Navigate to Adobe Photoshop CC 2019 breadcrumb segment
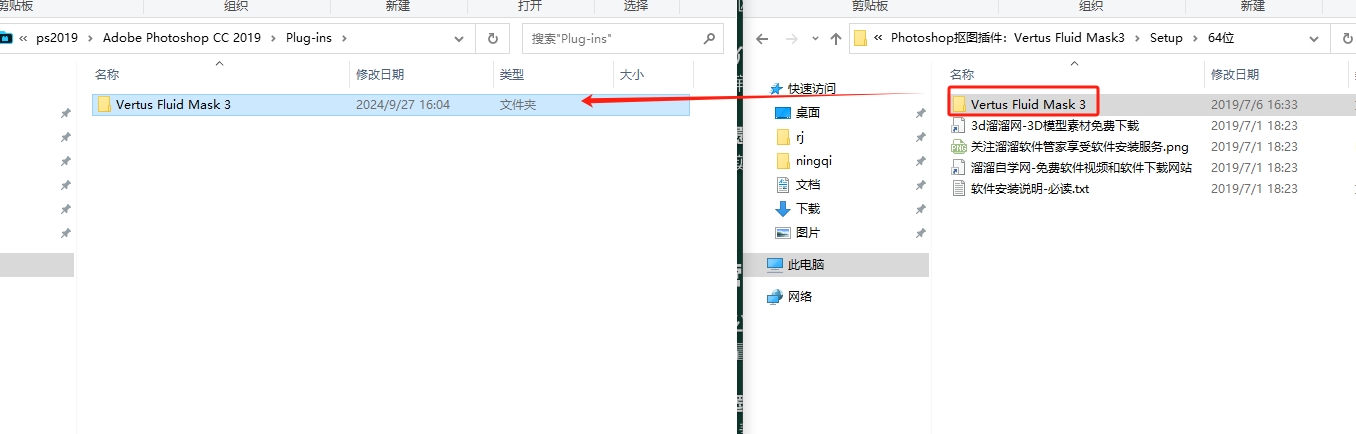 coord(182,38)
